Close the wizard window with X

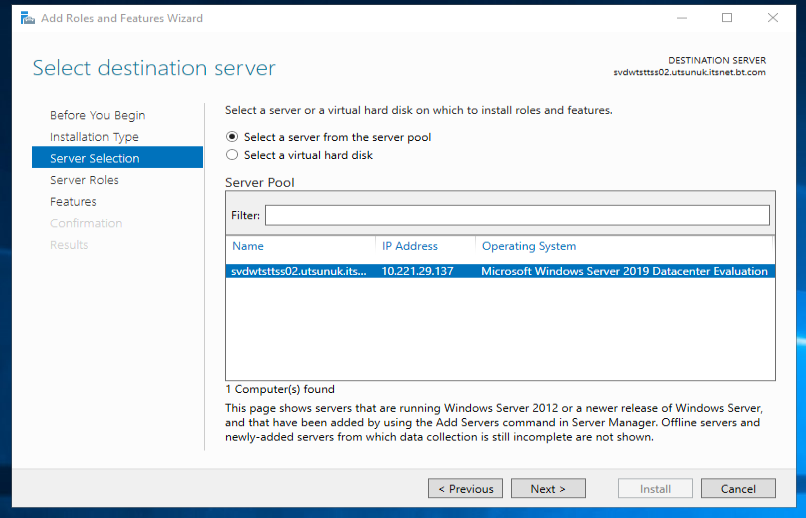(x=773, y=18)
